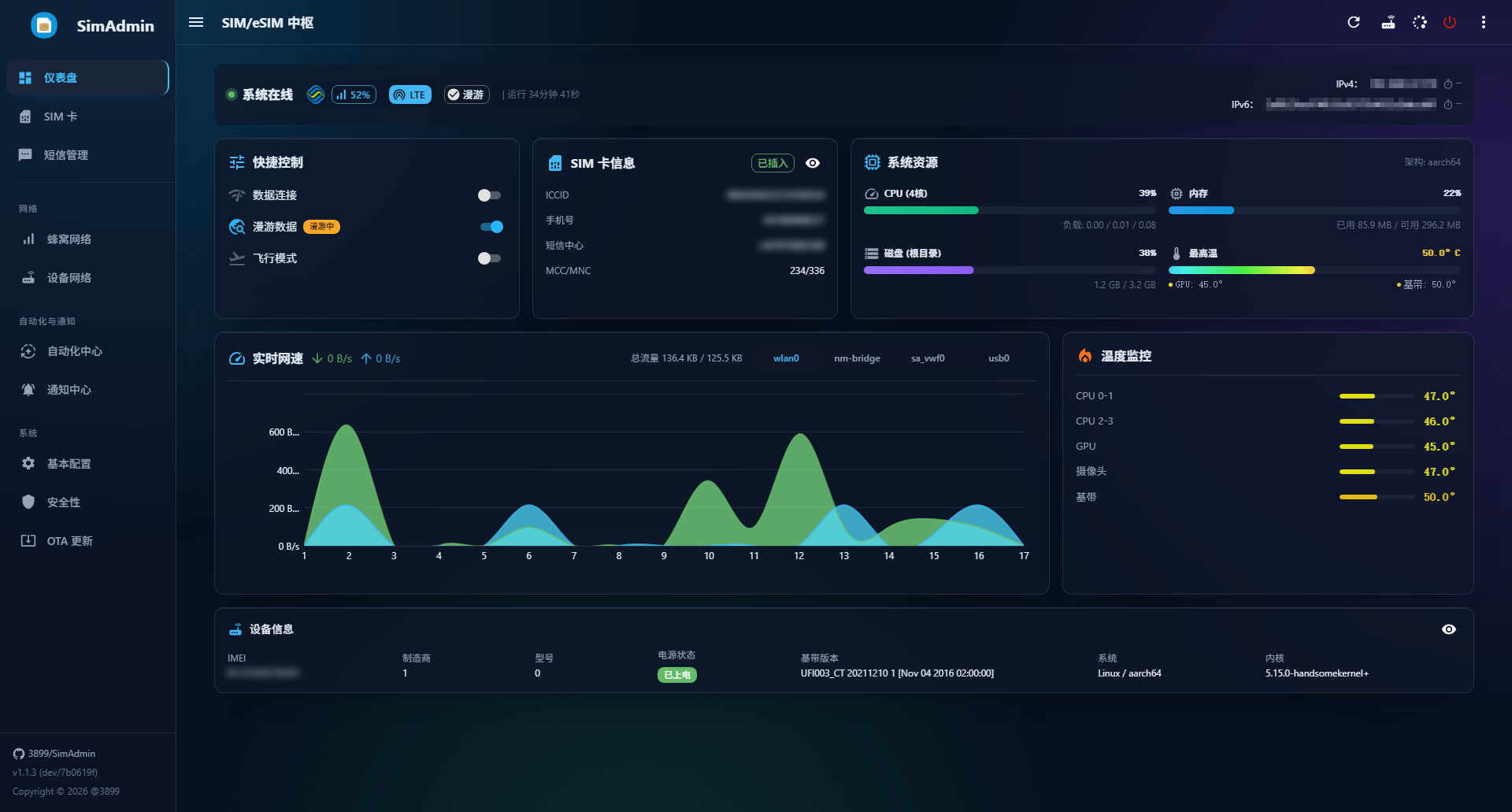Click the 实时网速 speedometer icon
This screenshot has width=1512, height=812.
(x=237, y=358)
